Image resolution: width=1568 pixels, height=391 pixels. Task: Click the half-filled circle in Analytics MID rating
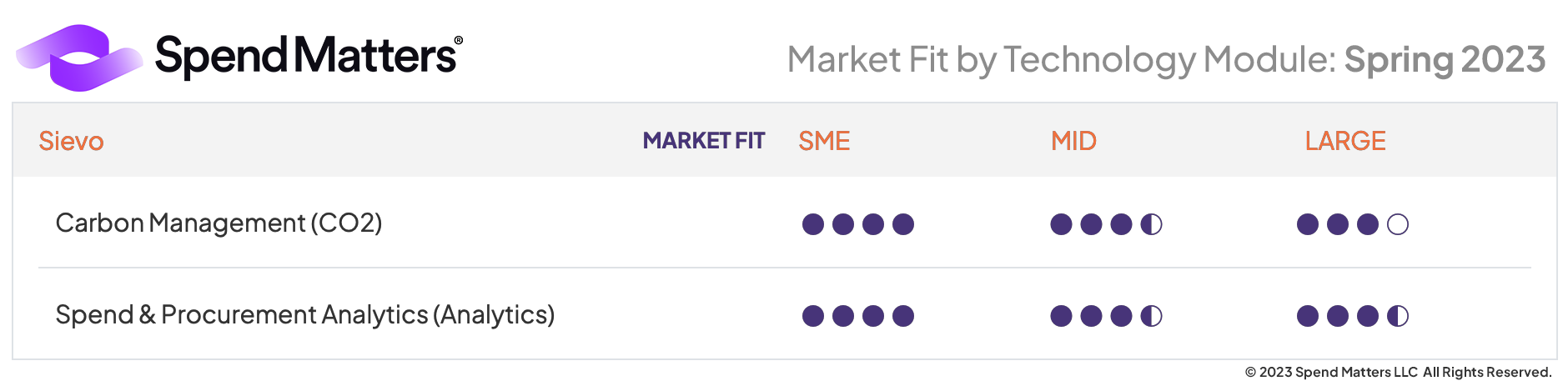(1151, 316)
